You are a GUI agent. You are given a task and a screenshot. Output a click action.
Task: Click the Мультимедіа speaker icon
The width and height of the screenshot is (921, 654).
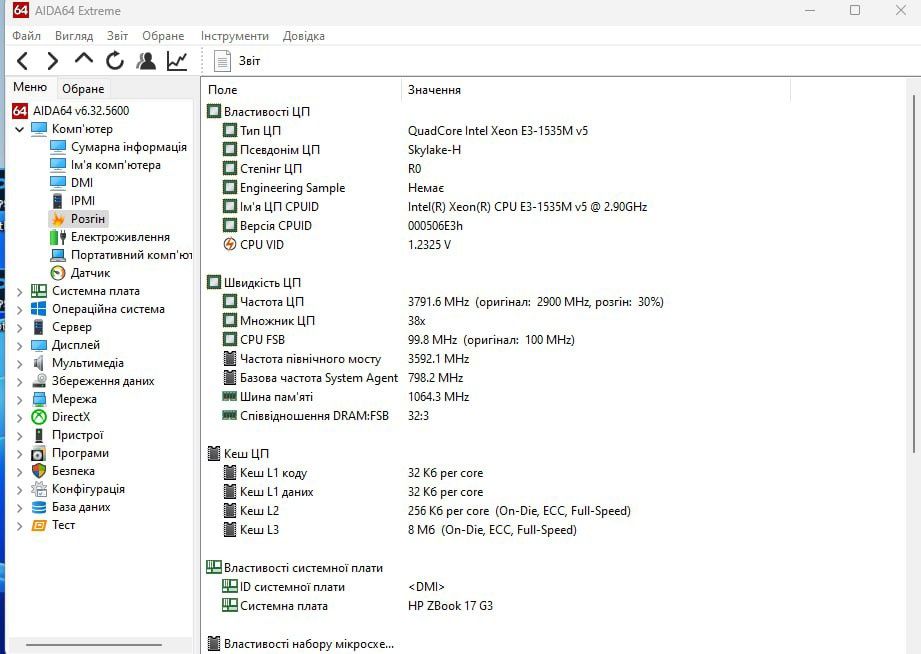39,363
